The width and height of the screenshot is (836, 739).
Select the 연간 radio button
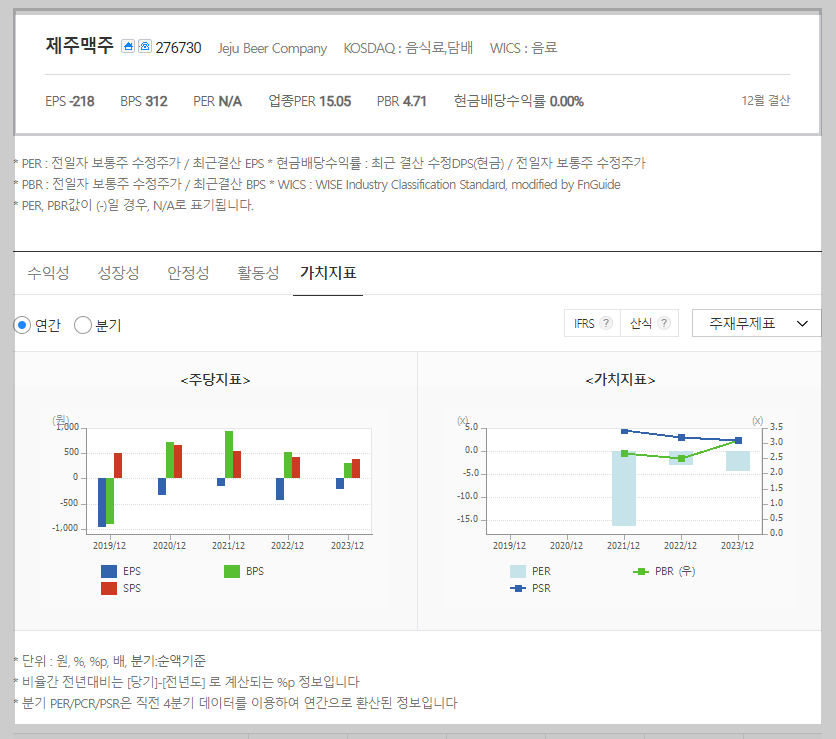22,325
